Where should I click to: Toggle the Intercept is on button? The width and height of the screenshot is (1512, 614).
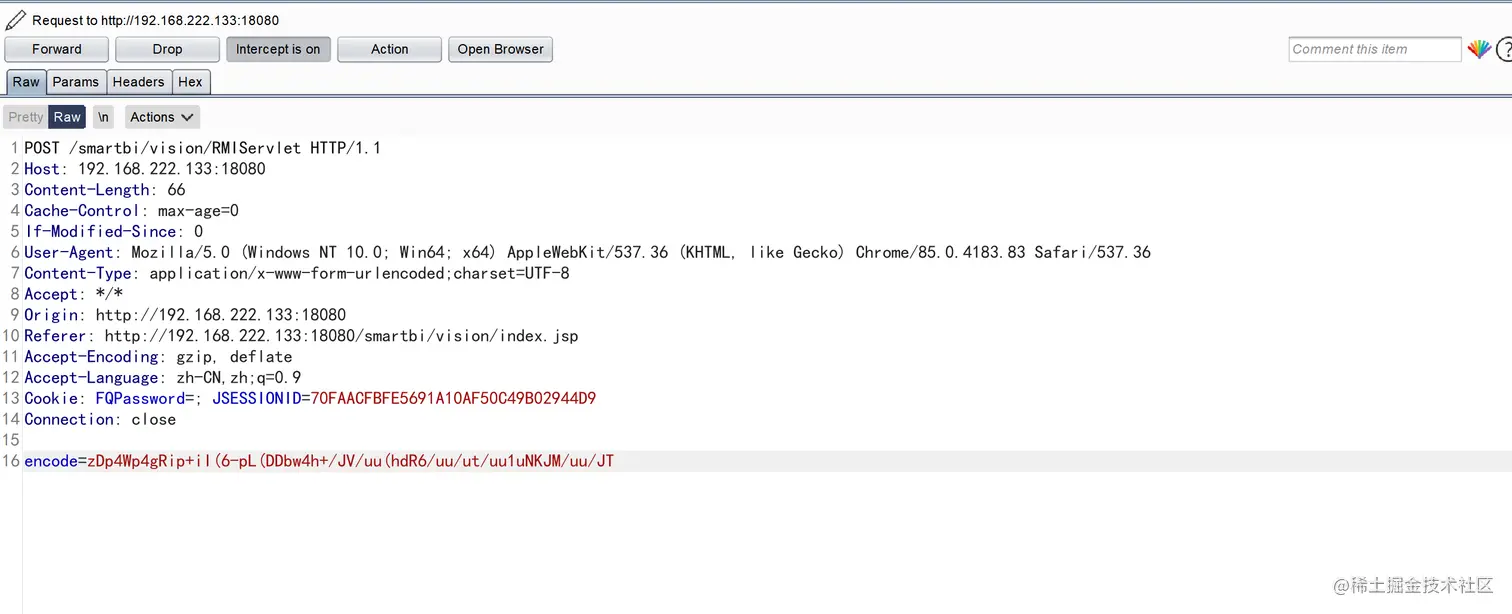(x=278, y=49)
